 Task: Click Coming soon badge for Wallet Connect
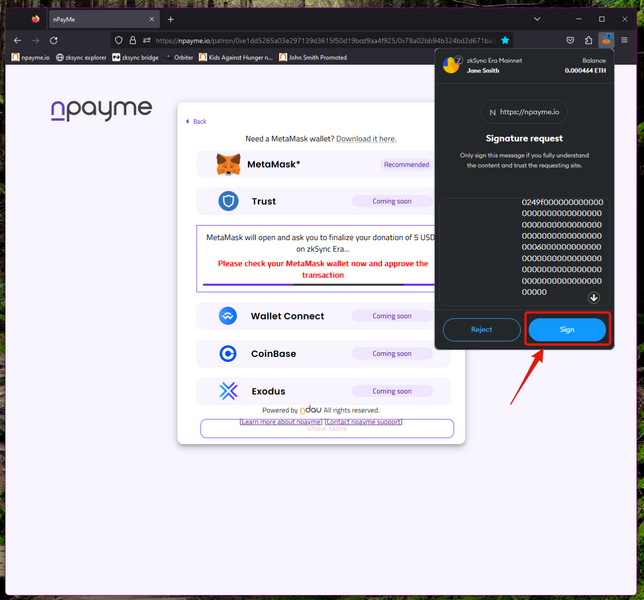coord(392,316)
